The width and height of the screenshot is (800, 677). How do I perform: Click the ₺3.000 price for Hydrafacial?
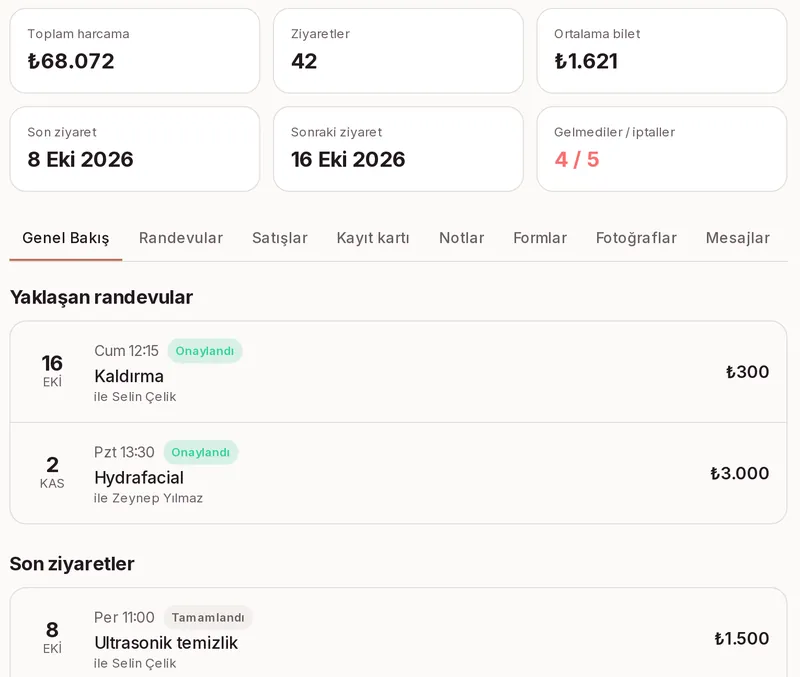coord(740,473)
